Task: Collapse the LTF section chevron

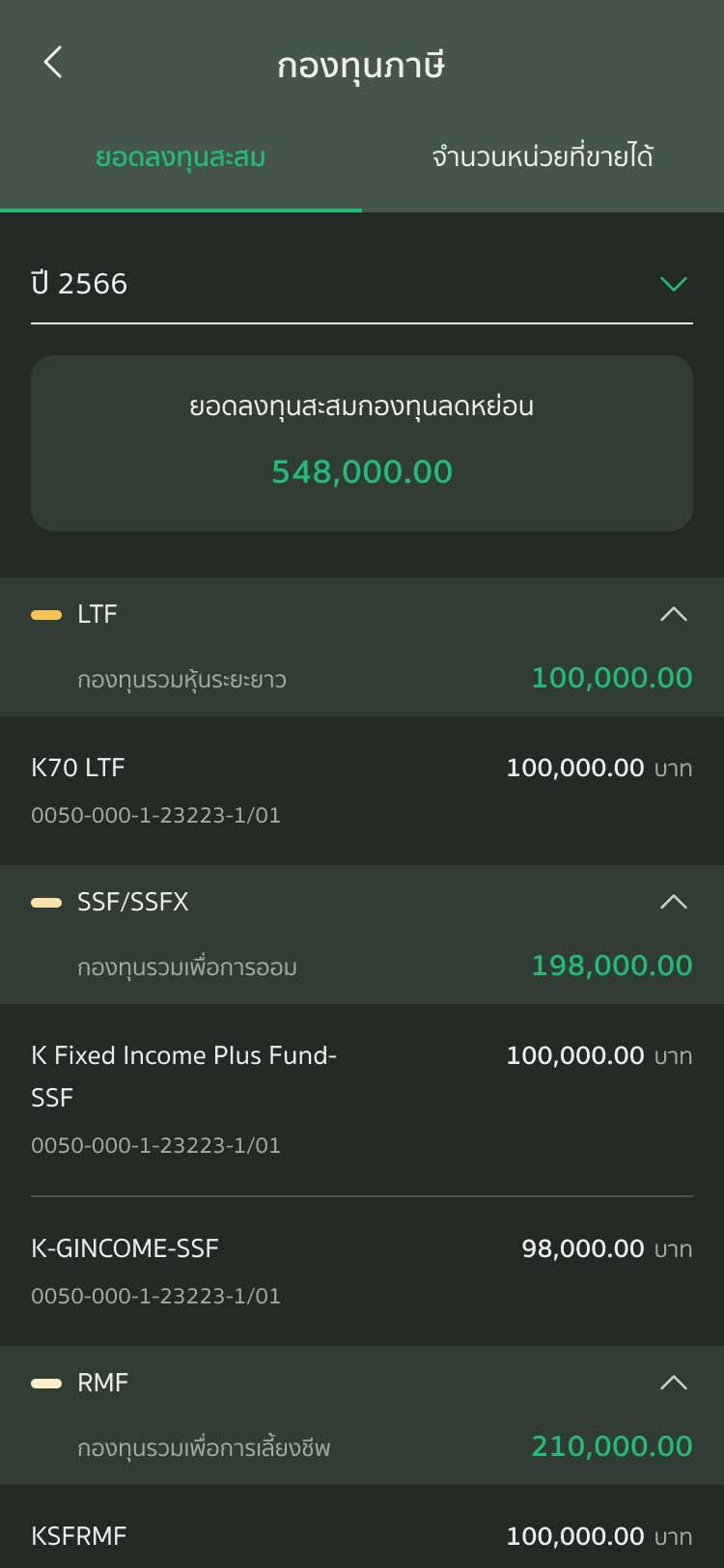Action: tap(673, 614)
